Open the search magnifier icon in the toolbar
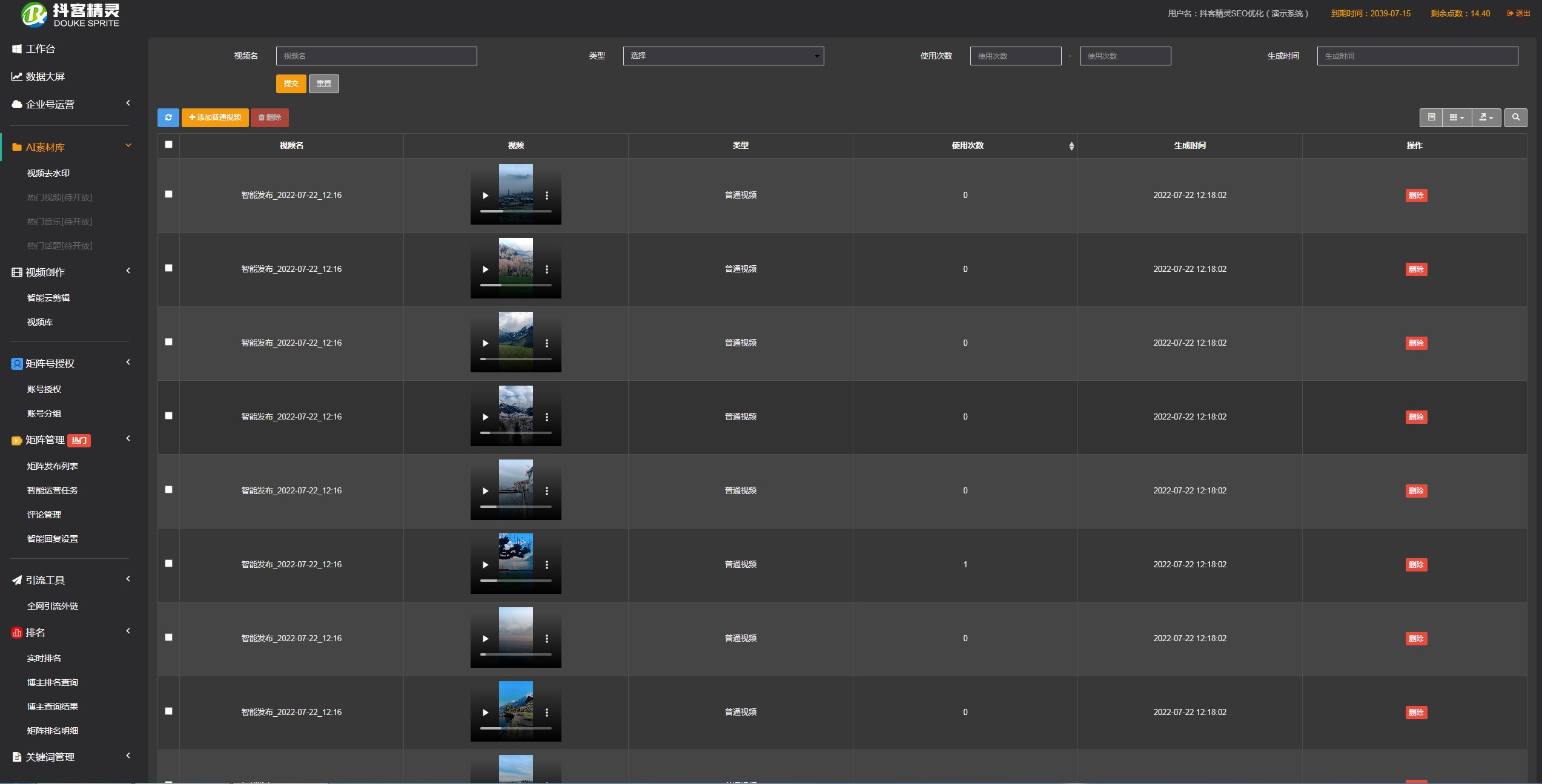 (1515, 117)
